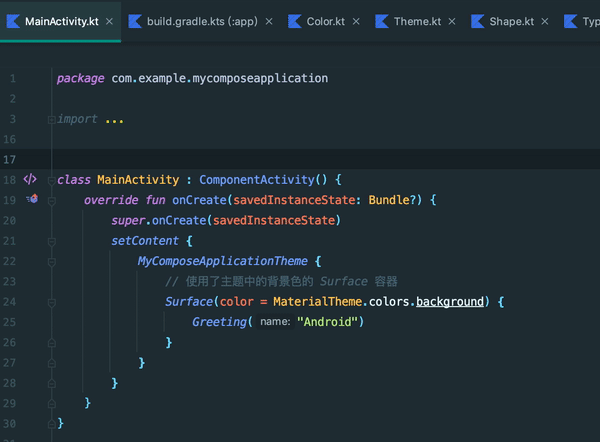Collapse the setContent block fold at line 21
The height and width of the screenshot is (442, 600).
click(x=51, y=242)
